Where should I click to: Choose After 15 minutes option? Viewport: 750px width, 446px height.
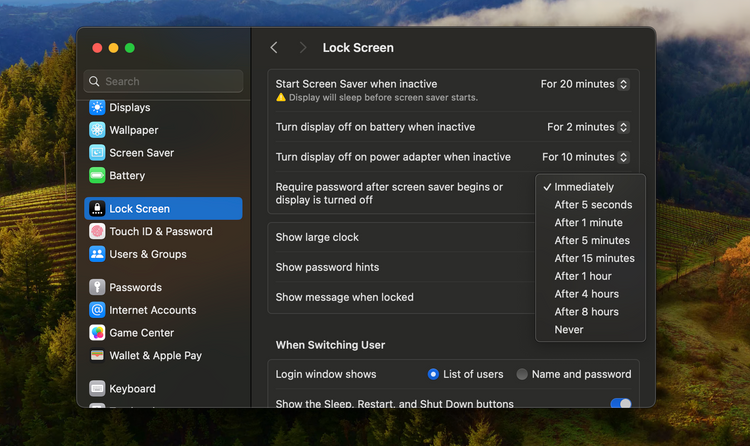[591, 258]
